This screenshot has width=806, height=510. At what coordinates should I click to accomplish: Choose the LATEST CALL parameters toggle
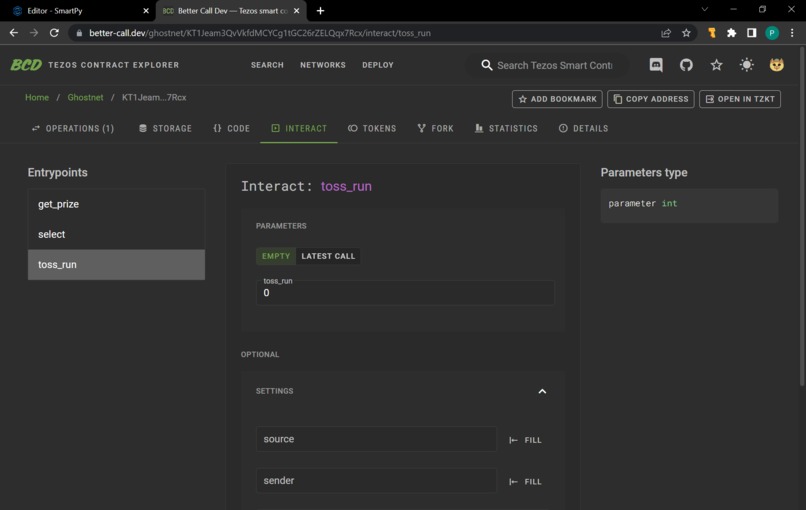tap(328, 256)
